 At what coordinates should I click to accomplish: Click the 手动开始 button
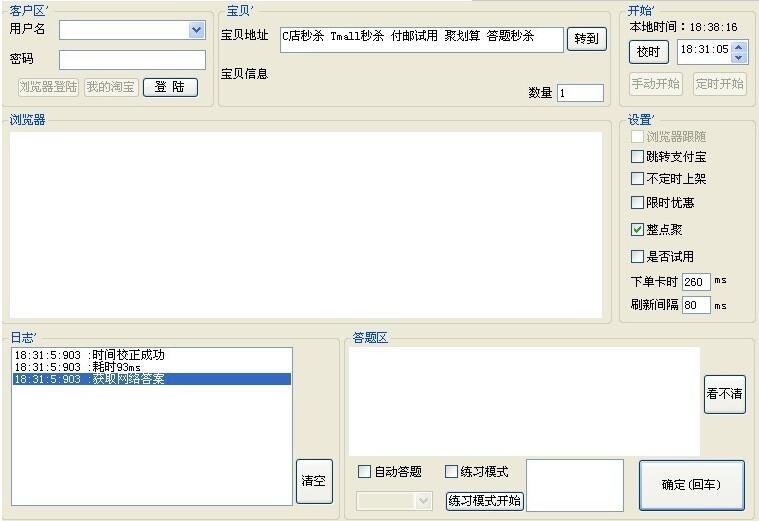[x=656, y=84]
